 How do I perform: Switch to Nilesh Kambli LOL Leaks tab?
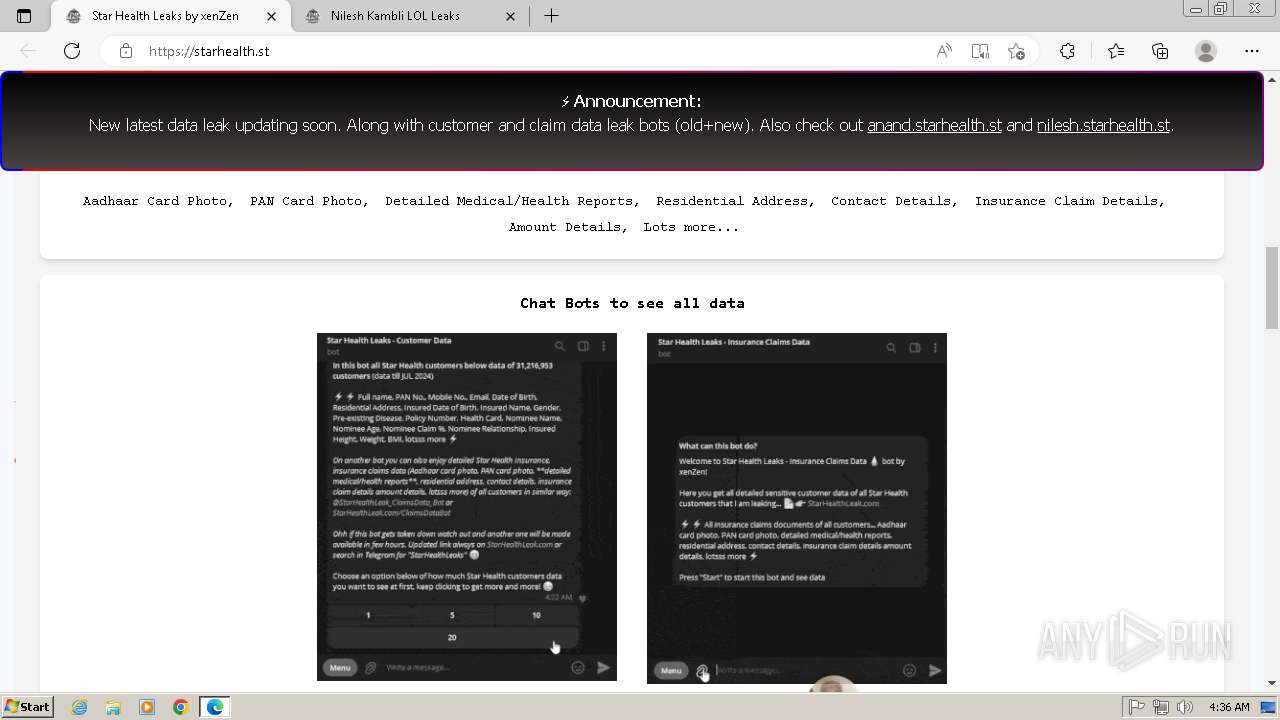[411, 16]
